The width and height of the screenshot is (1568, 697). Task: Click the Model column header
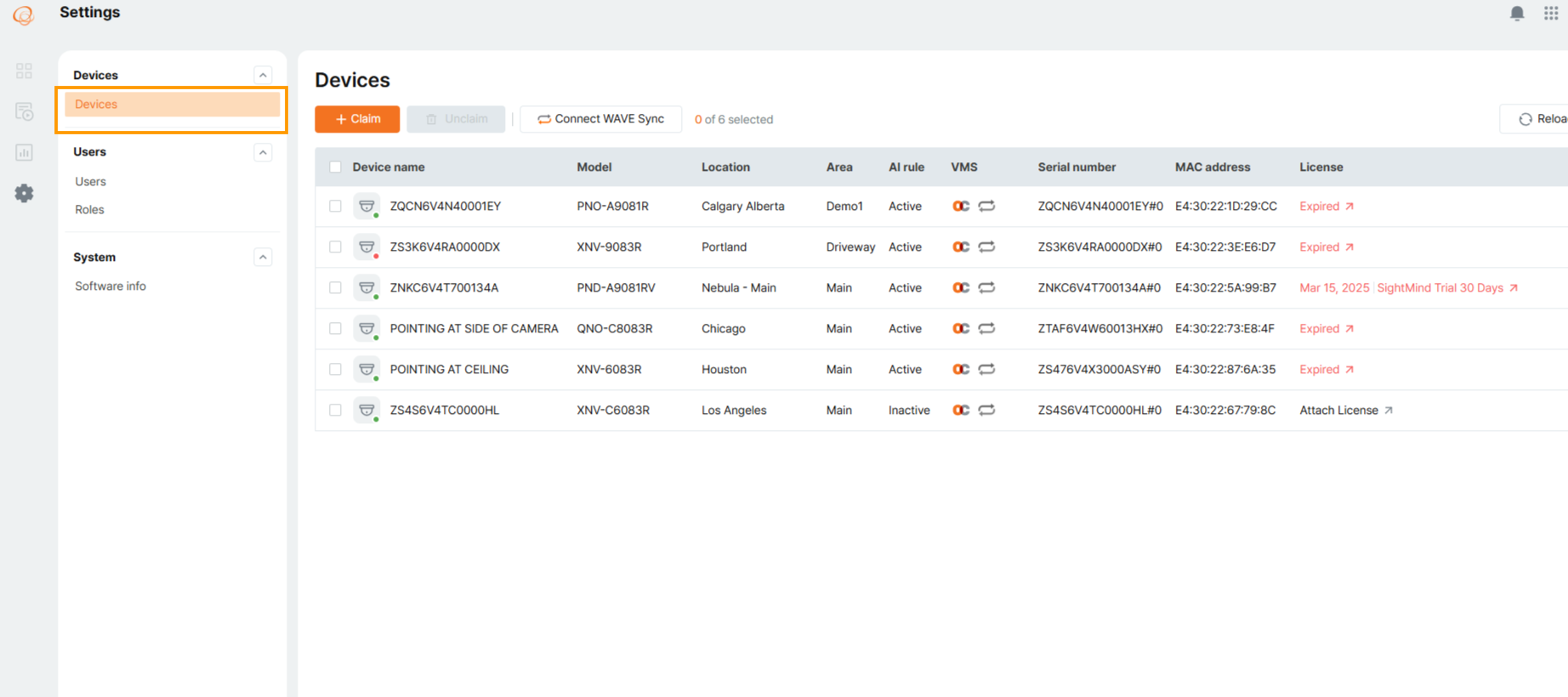(x=594, y=167)
